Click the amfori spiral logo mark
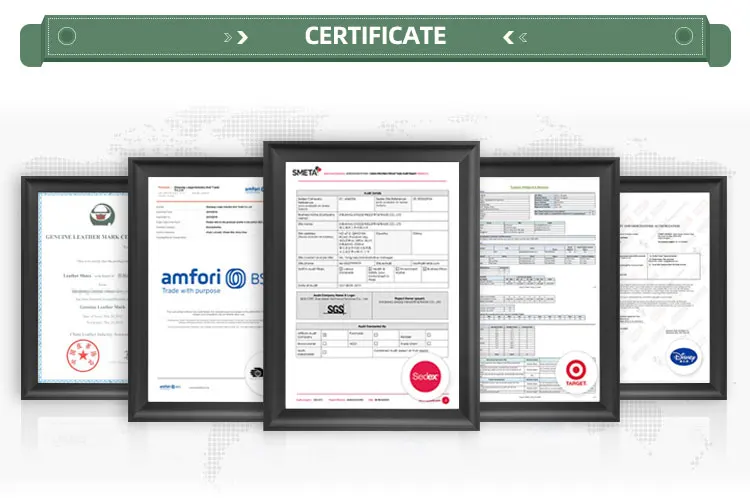 tap(236, 278)
